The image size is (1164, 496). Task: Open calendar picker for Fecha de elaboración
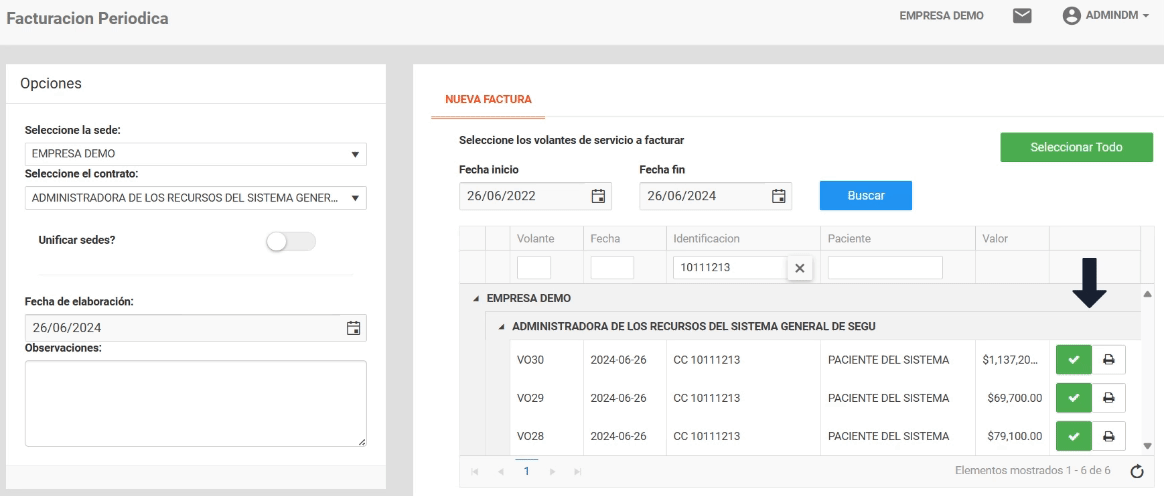pyautogui.click(x=353, y=327)
